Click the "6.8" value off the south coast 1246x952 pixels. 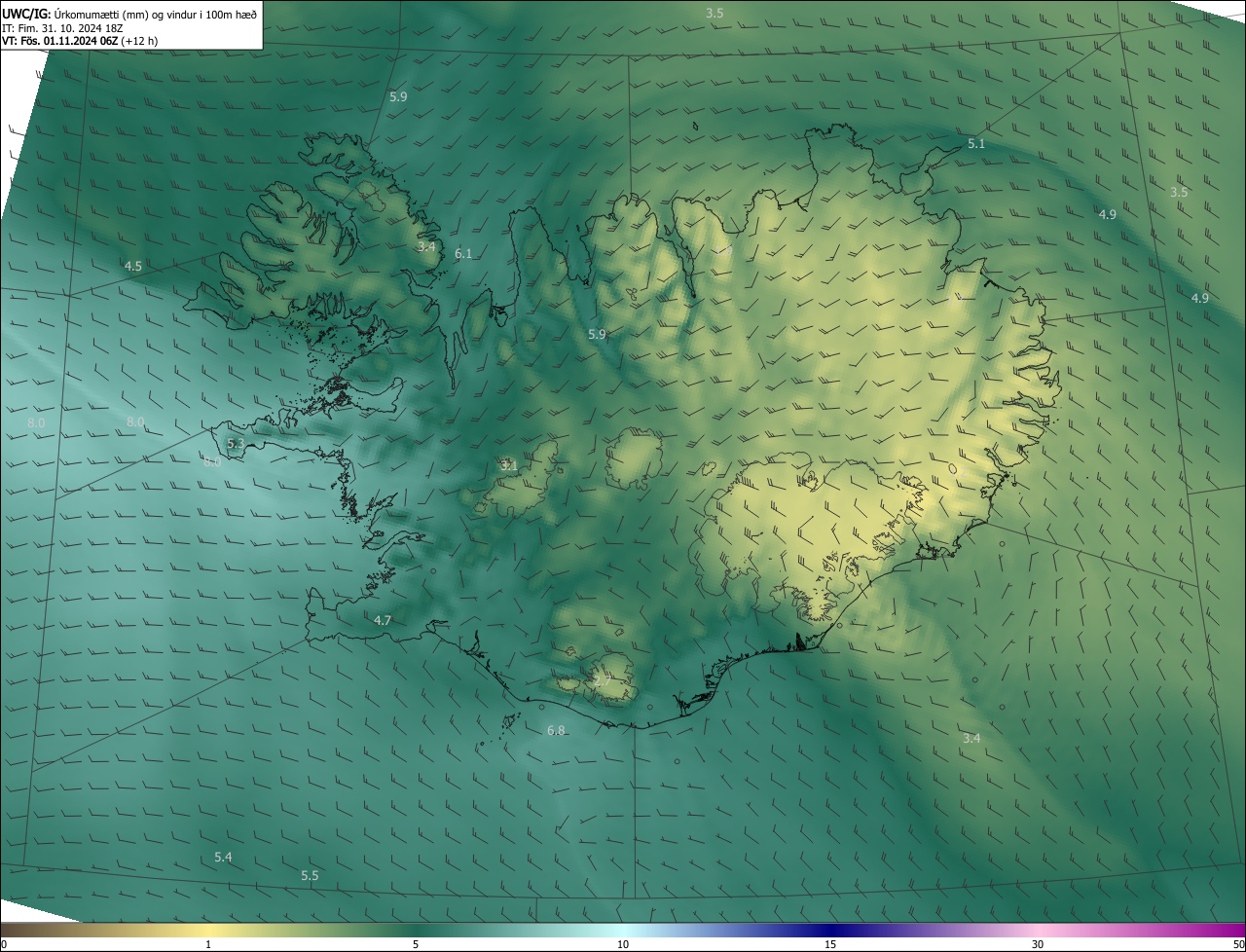click(x=556, y=730)
